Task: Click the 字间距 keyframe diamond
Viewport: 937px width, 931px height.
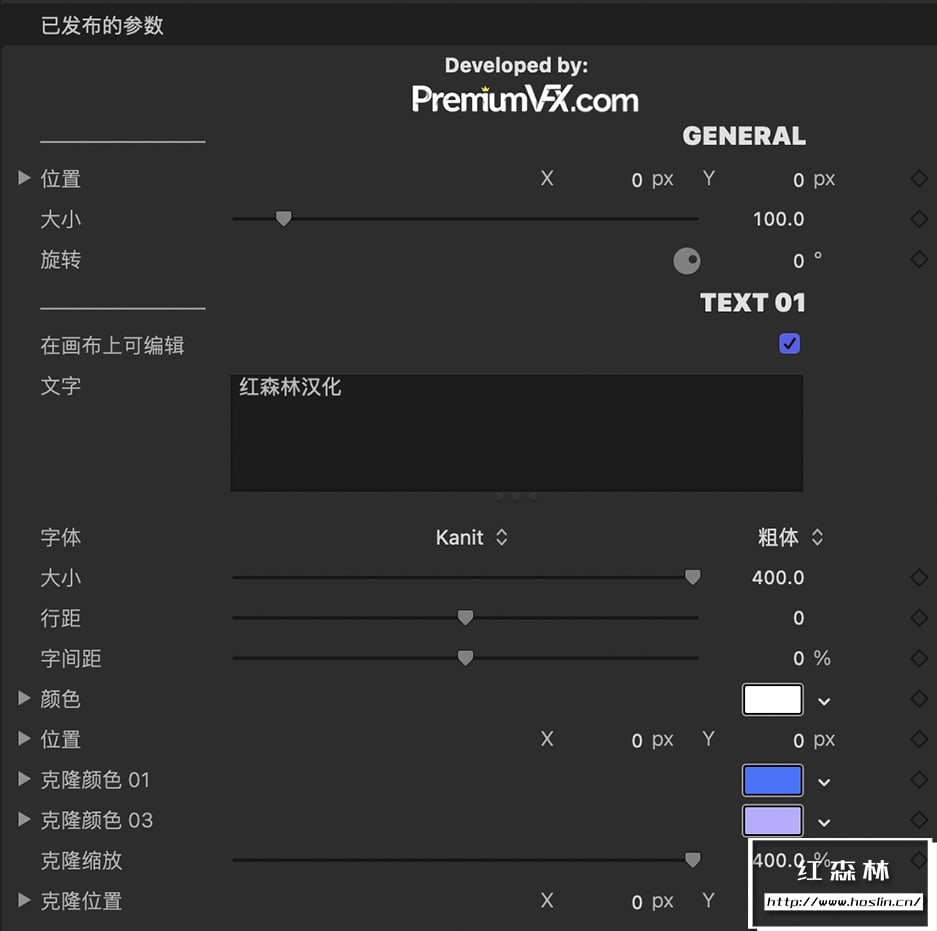Action: (919, 658)
